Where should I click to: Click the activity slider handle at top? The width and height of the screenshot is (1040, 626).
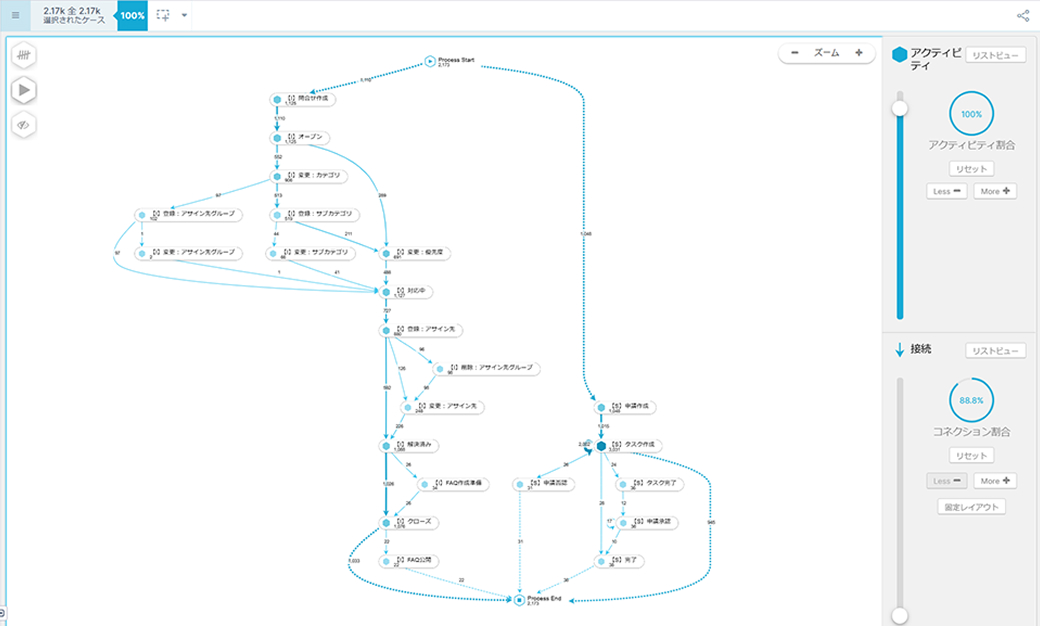(900, 107)
